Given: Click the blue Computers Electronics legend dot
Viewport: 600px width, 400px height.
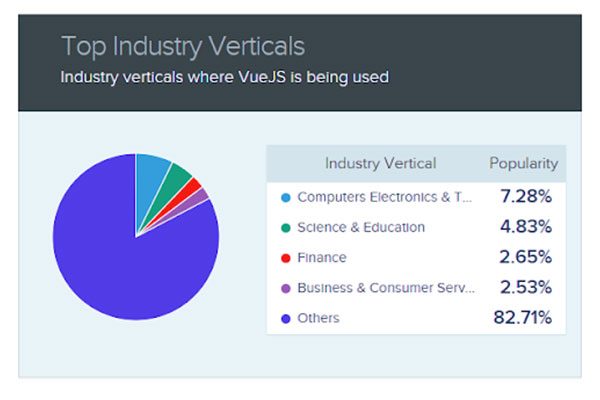Looking at the screenshot, I should point(286,198).
